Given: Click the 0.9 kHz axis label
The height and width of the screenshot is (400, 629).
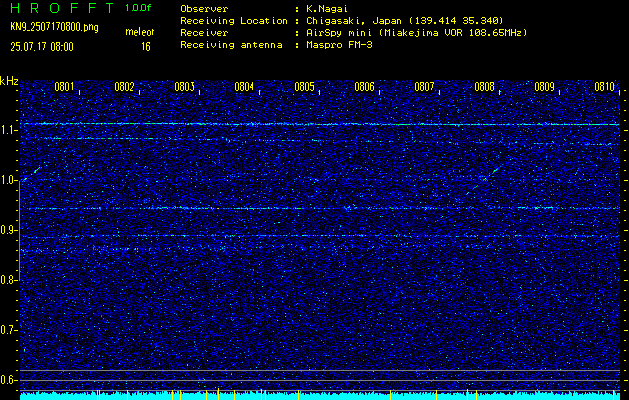Looking at the screenshot, I should 9,230.
